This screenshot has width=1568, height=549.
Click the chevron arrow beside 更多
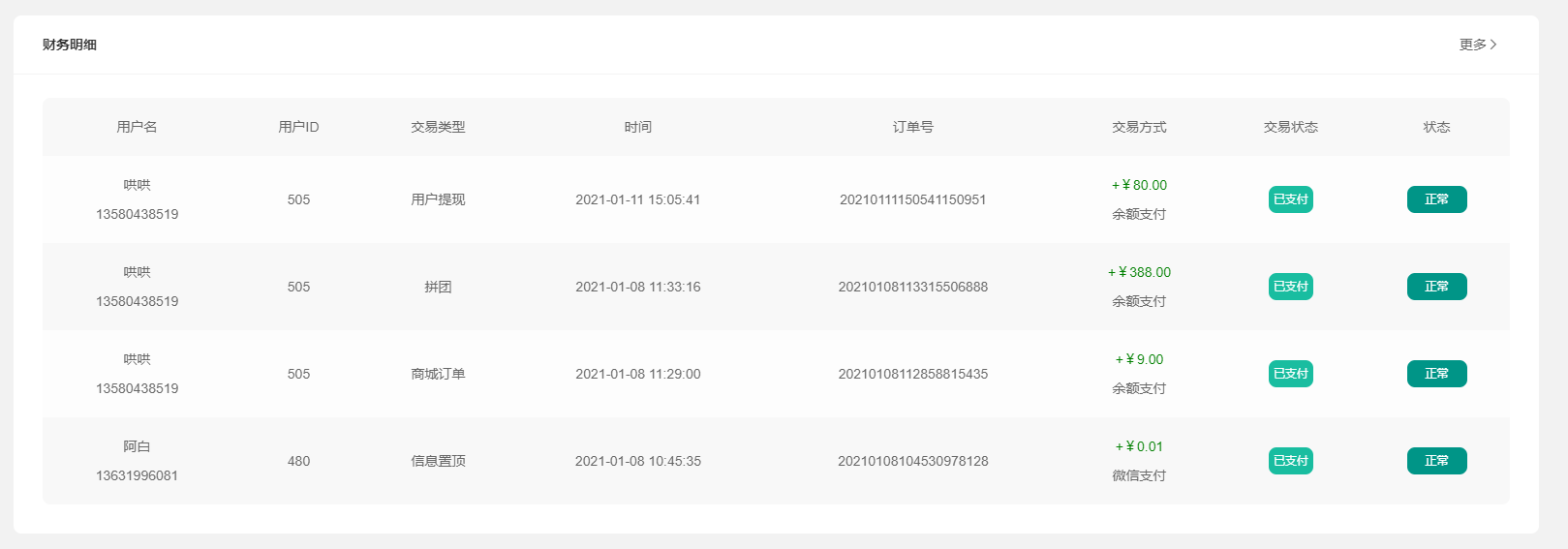1493,45
